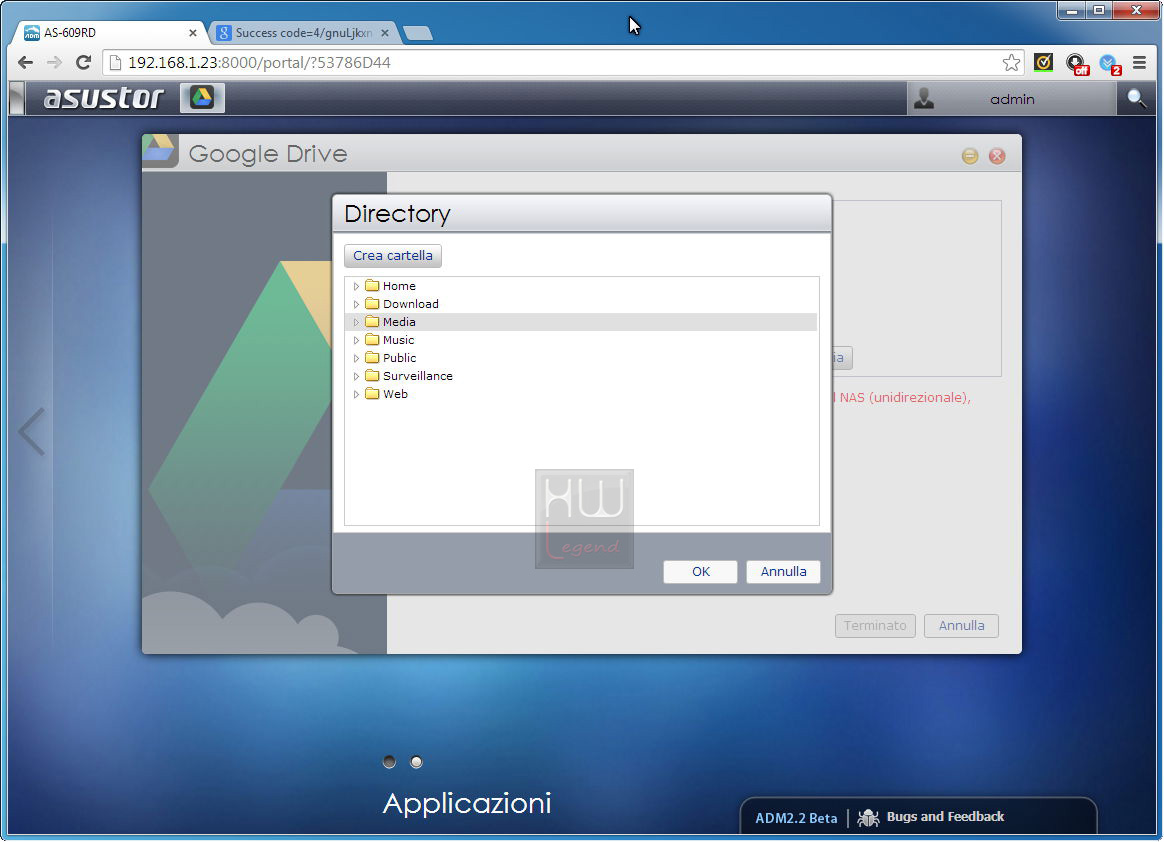Click the Home folder icon
This screenshot has width=1164, height=842.
click(372, 286)
